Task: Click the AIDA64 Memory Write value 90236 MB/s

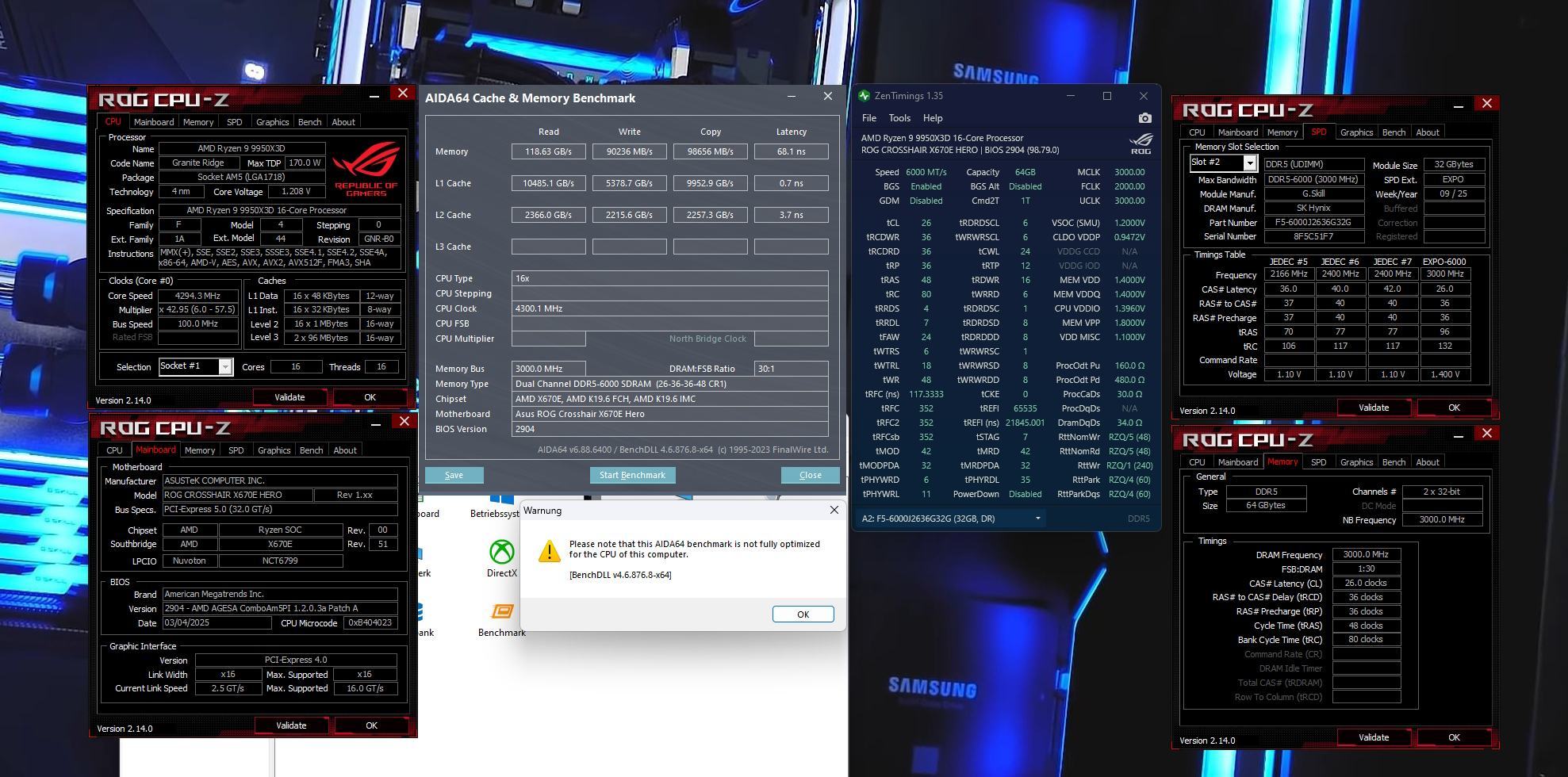Action: 630,151
